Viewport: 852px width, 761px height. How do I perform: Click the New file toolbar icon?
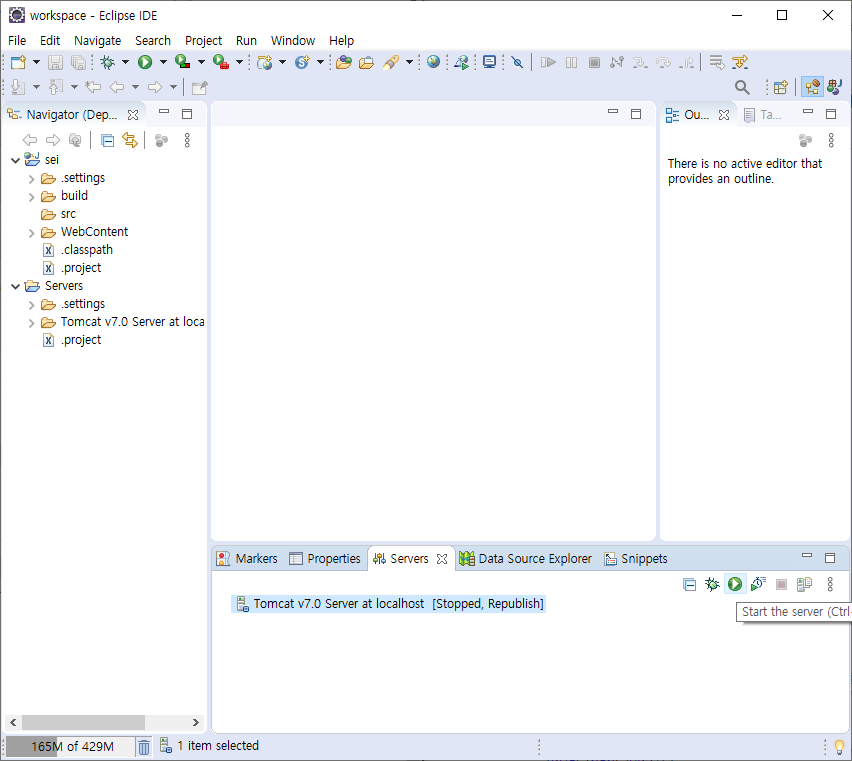(x=18, y=62)
